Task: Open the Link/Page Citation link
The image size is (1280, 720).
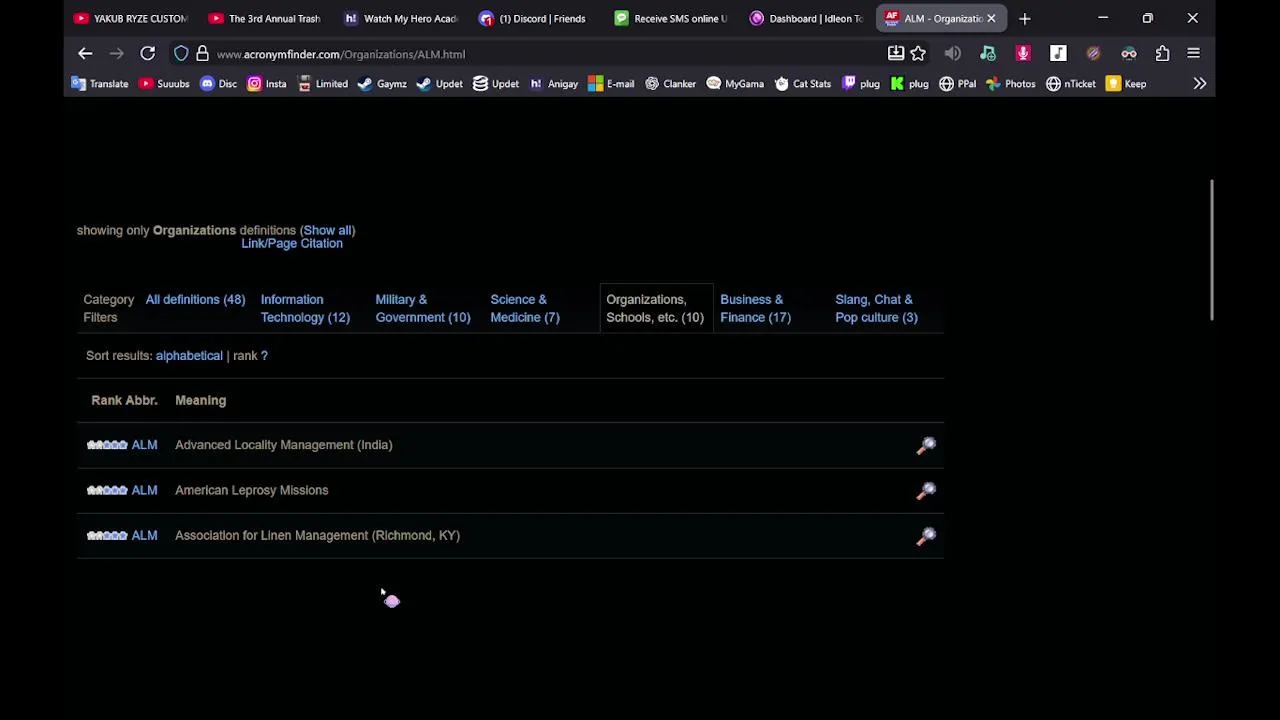Action: coord(292,244)
